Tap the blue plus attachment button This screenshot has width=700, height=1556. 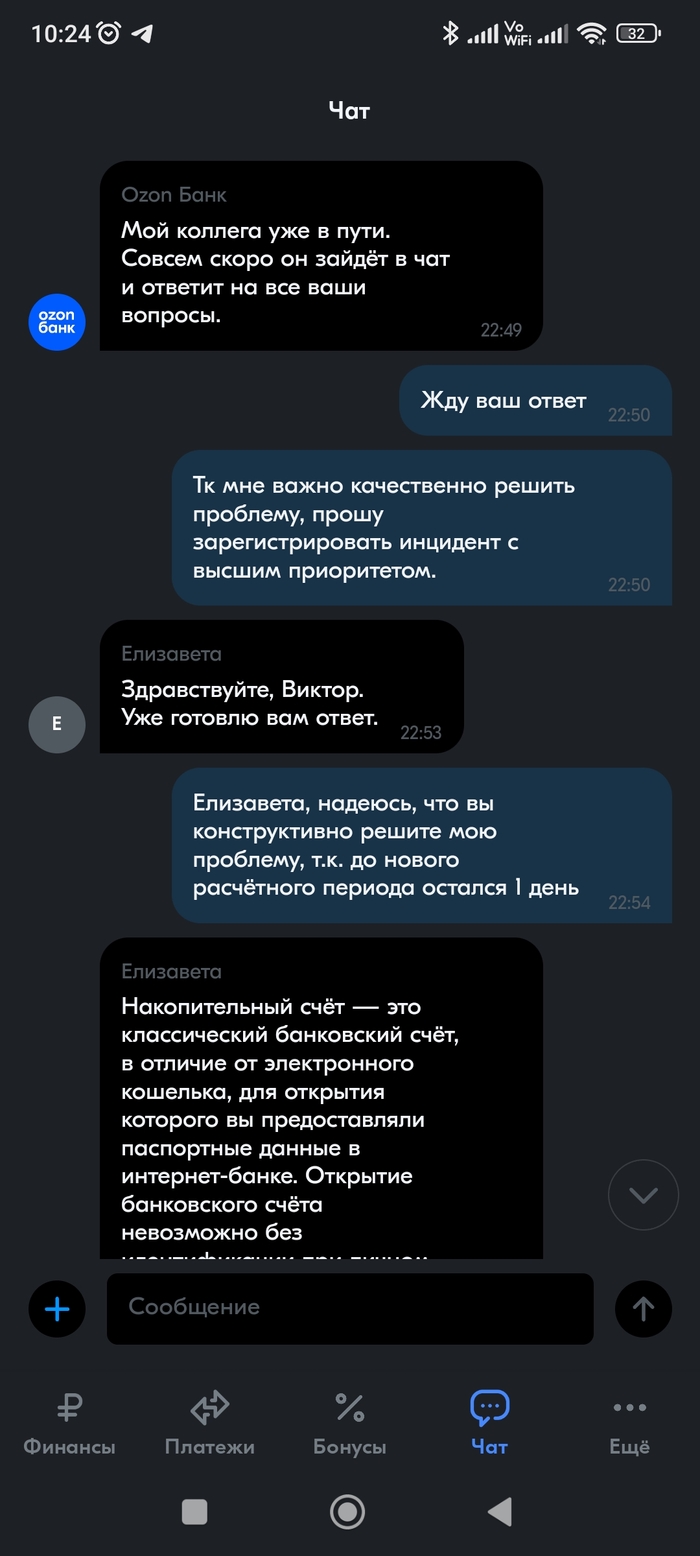point(57,1309)
